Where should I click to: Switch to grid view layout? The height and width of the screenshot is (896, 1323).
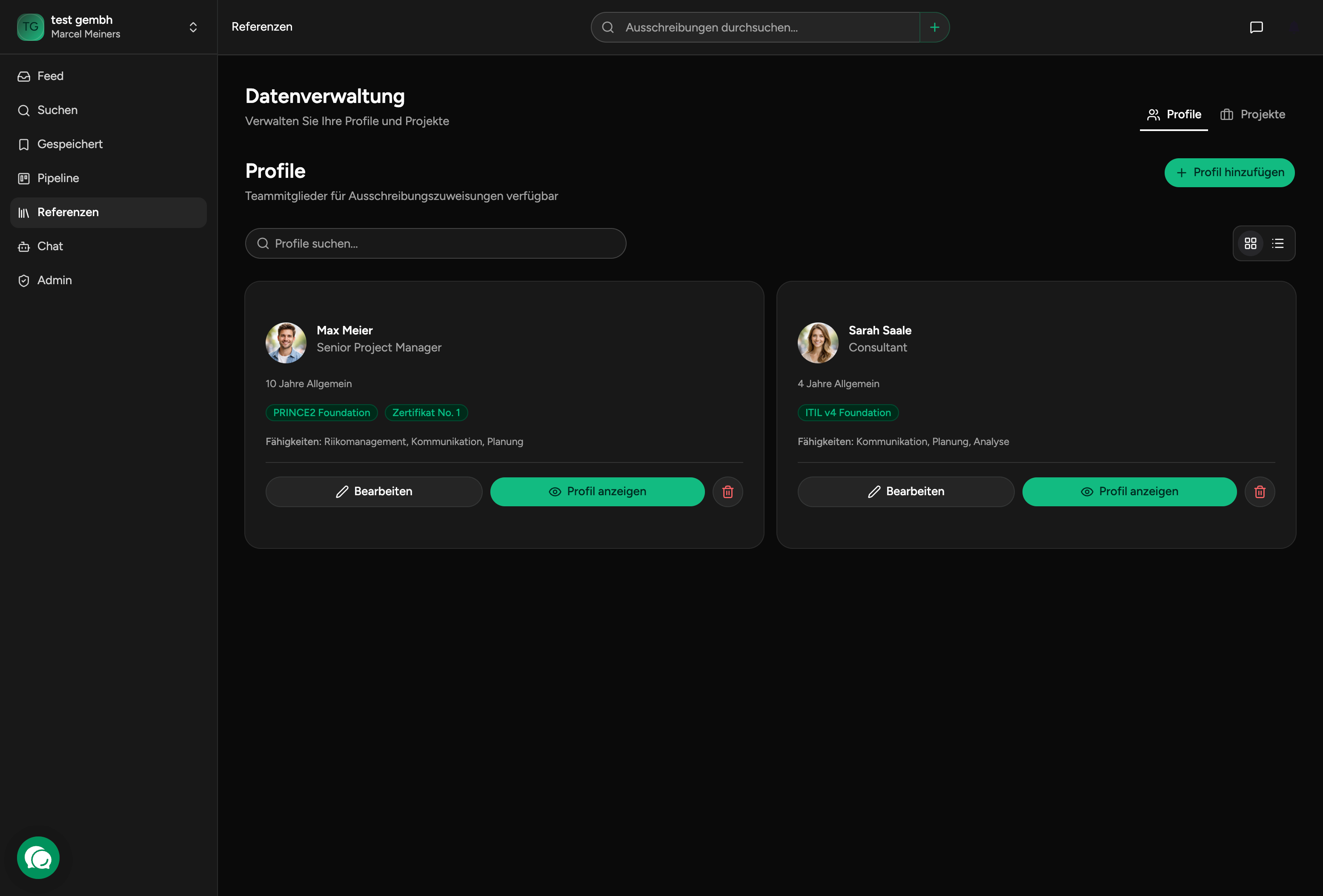coord(1250,243)
